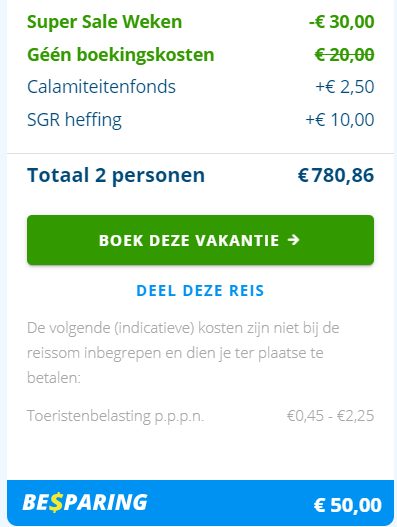
Task: Click the struck-through € 20,00 booking fee
Action: click(344, 54)
